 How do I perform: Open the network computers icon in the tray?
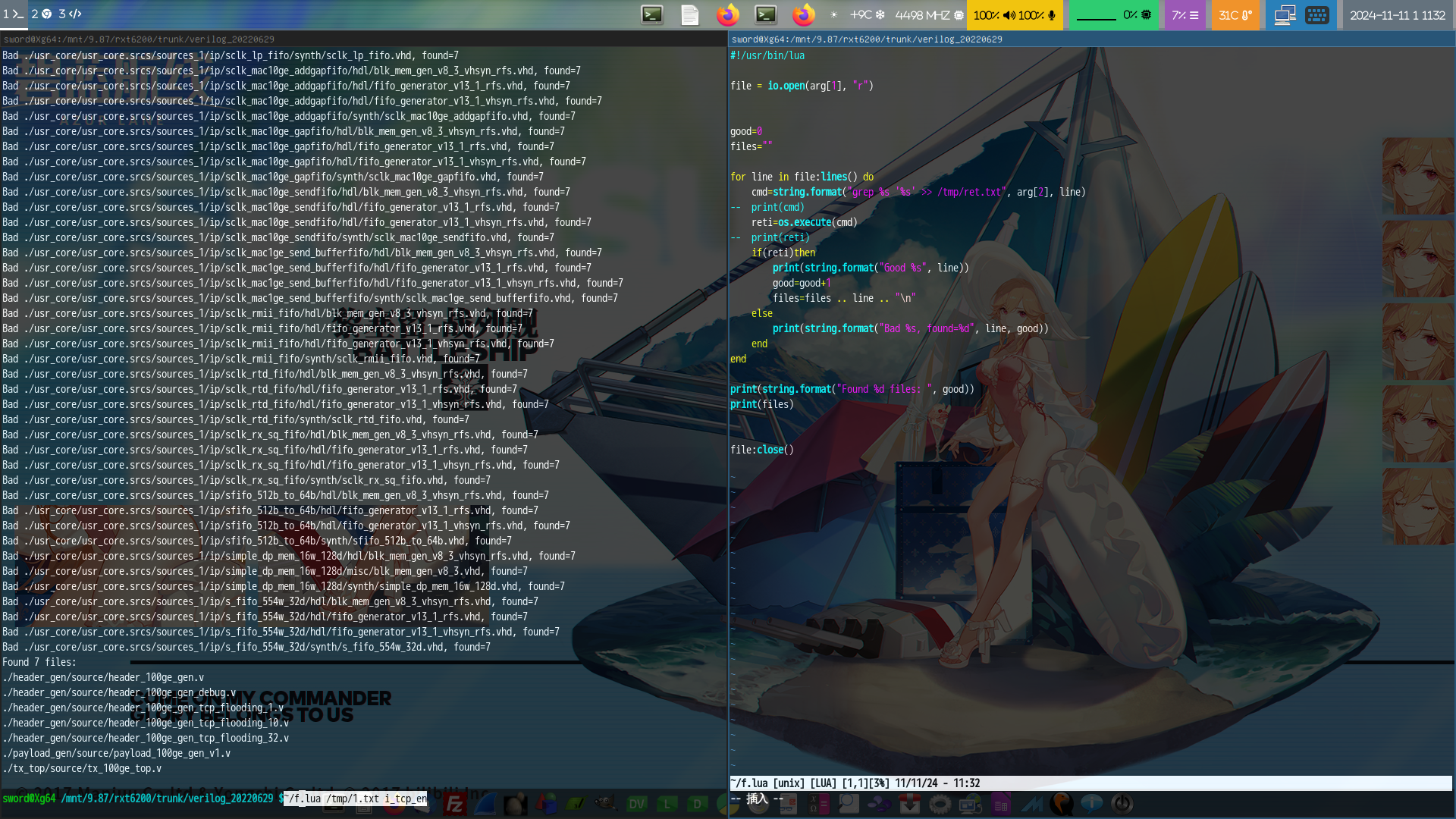(x=1285, y=14)
